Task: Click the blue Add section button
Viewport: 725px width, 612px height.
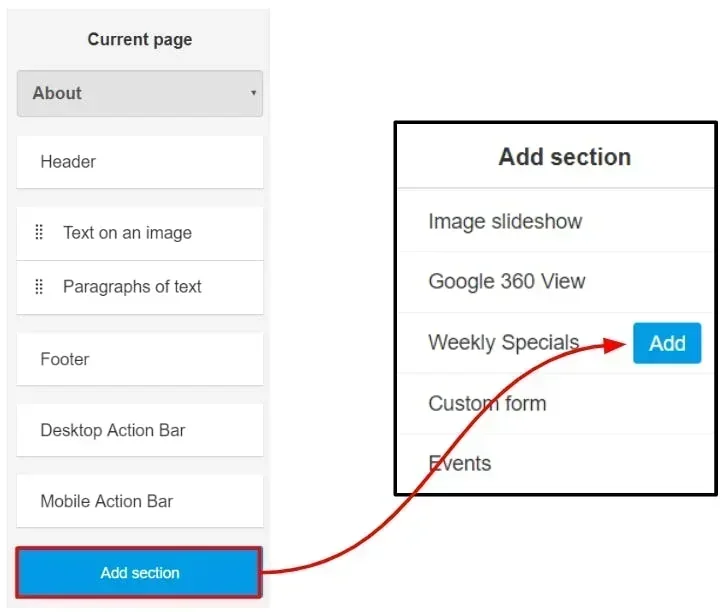Action: 139,573
